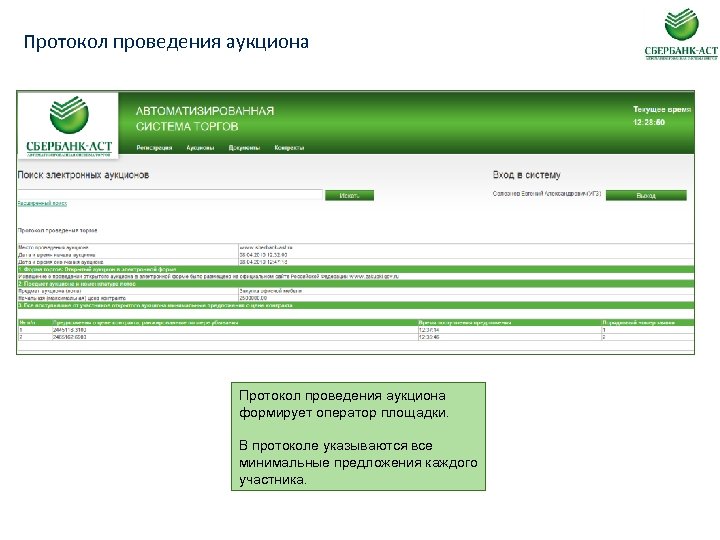Click the Сбербанк-АСТ logo in the site header

pyautogui.click(x=68, y=125)
